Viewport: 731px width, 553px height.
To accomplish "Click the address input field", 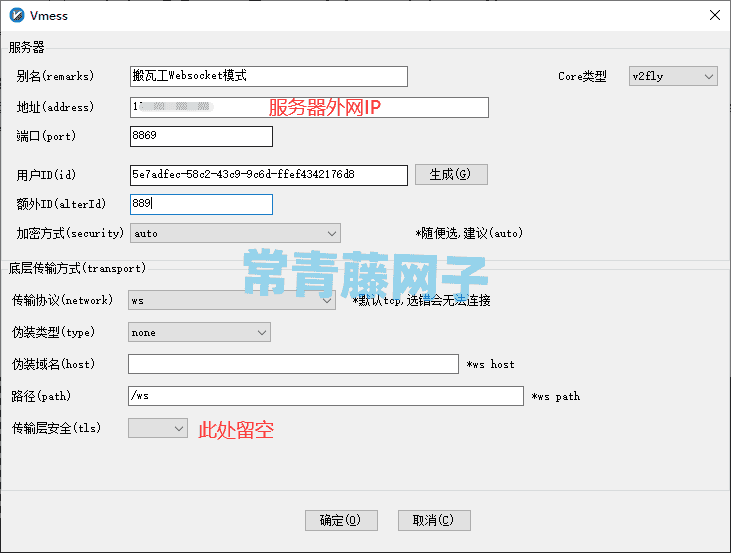I will click(309, 107).
